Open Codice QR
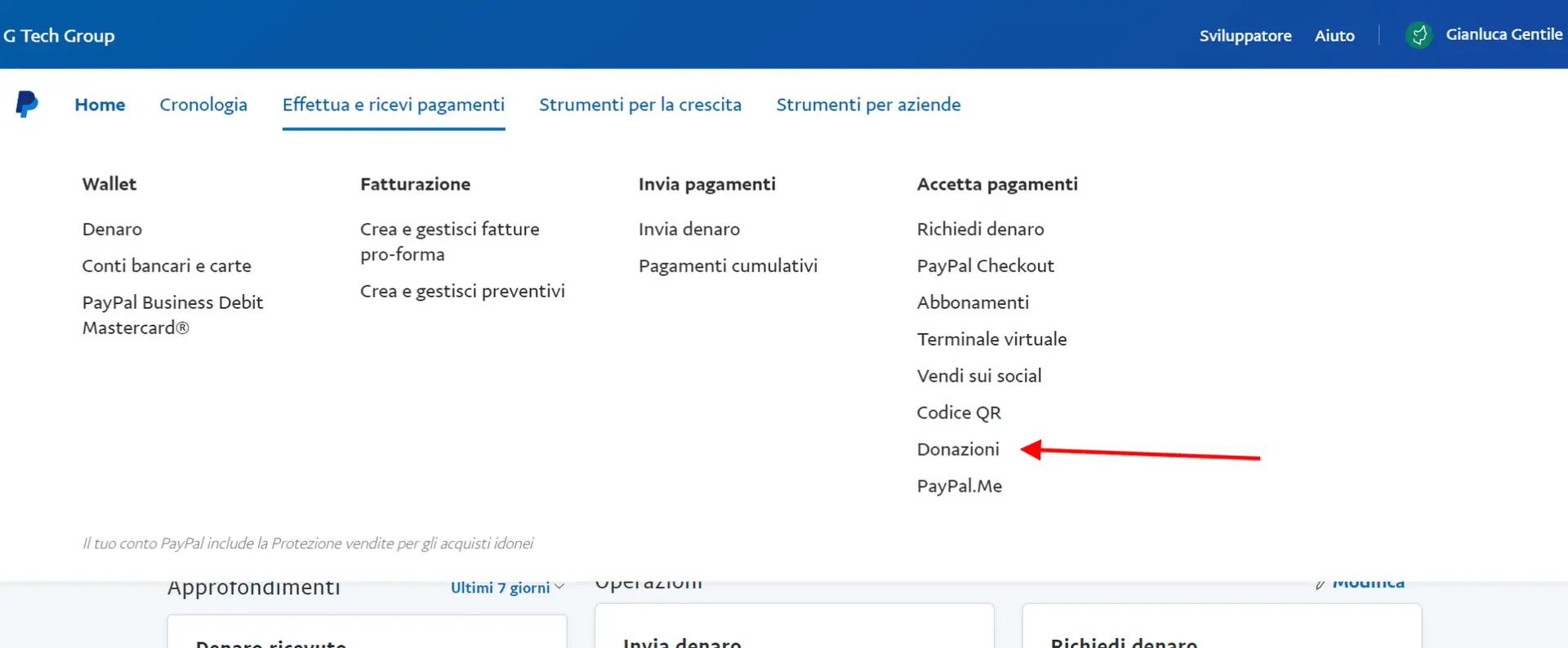Viewport: 1568px width, 648px height. [x=959, y=413]
